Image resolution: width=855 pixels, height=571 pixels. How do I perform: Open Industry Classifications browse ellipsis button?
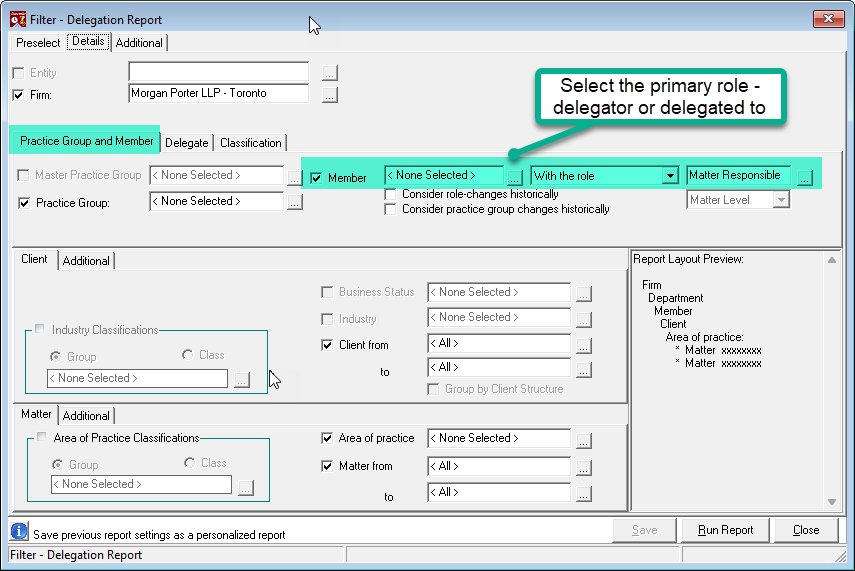point(242,380)
